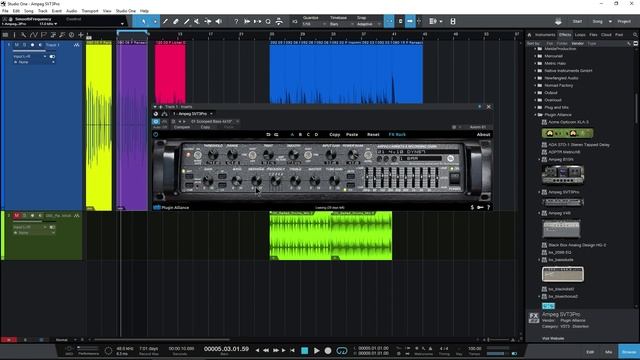Click About in the plugin toolbar

[x=483, y=134]
